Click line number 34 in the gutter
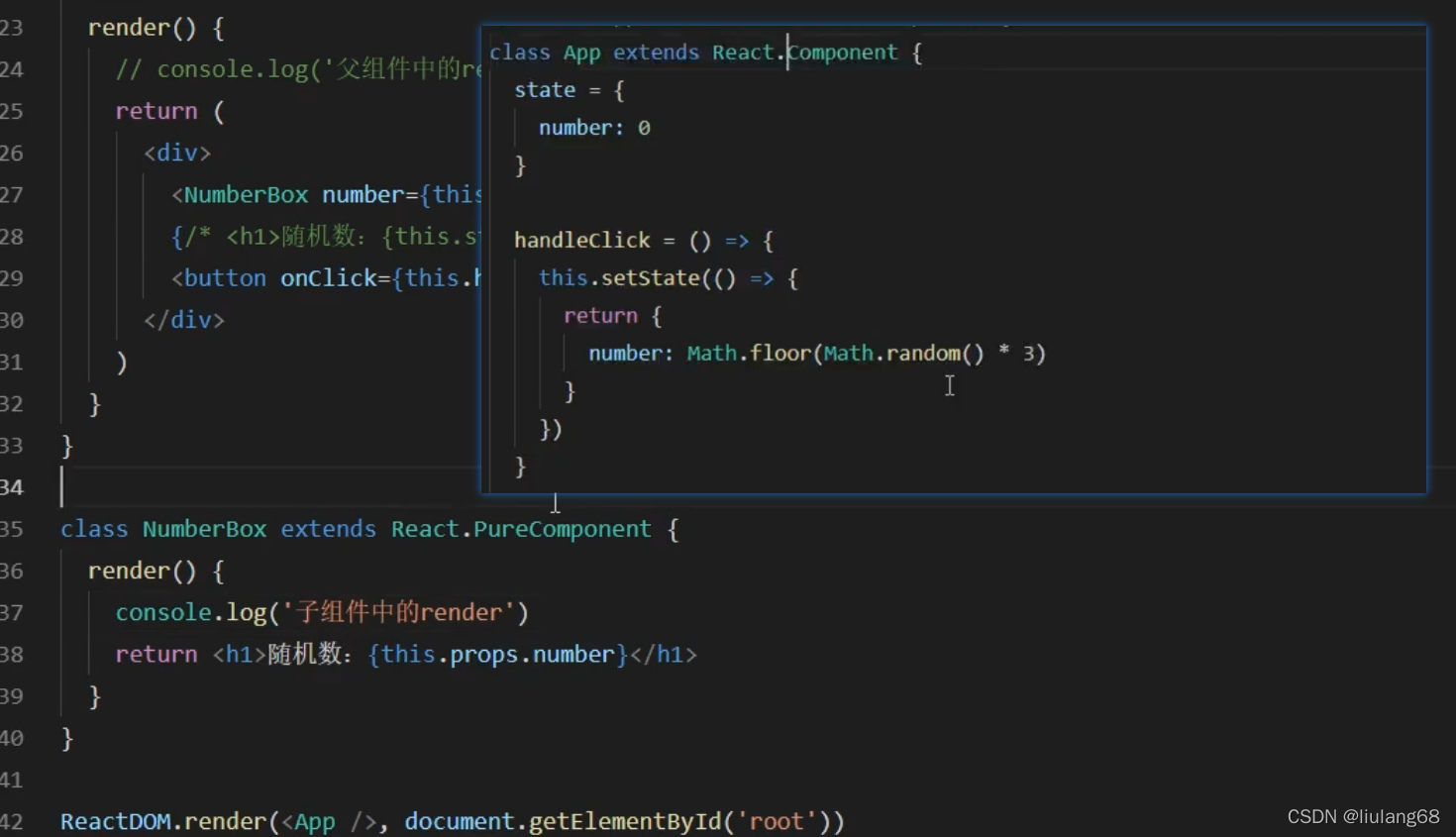The height and width of the screenshot is (837, 1456). click(x=11, y=486)
